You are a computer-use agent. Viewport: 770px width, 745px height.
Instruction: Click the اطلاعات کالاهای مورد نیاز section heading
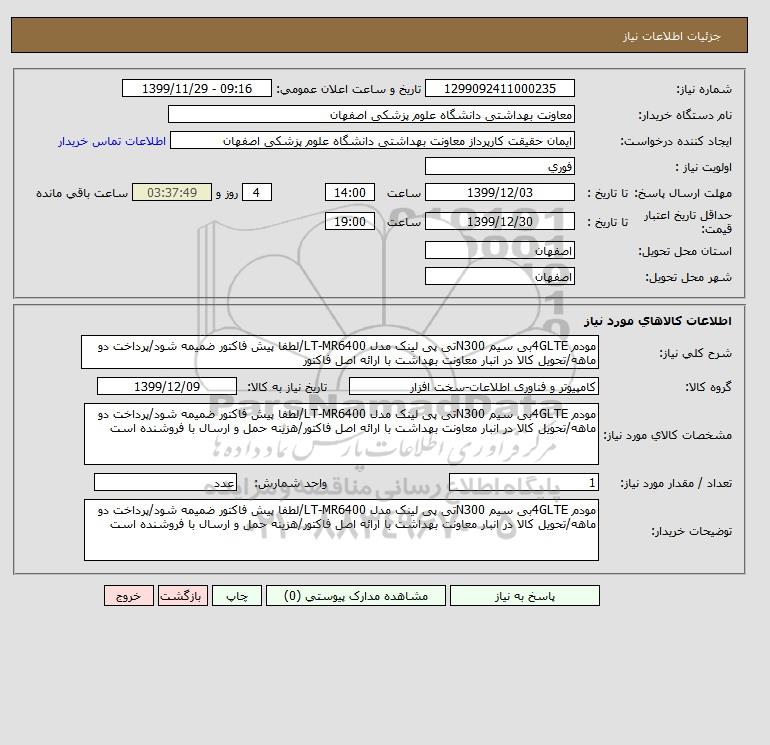tap(658, 321)
